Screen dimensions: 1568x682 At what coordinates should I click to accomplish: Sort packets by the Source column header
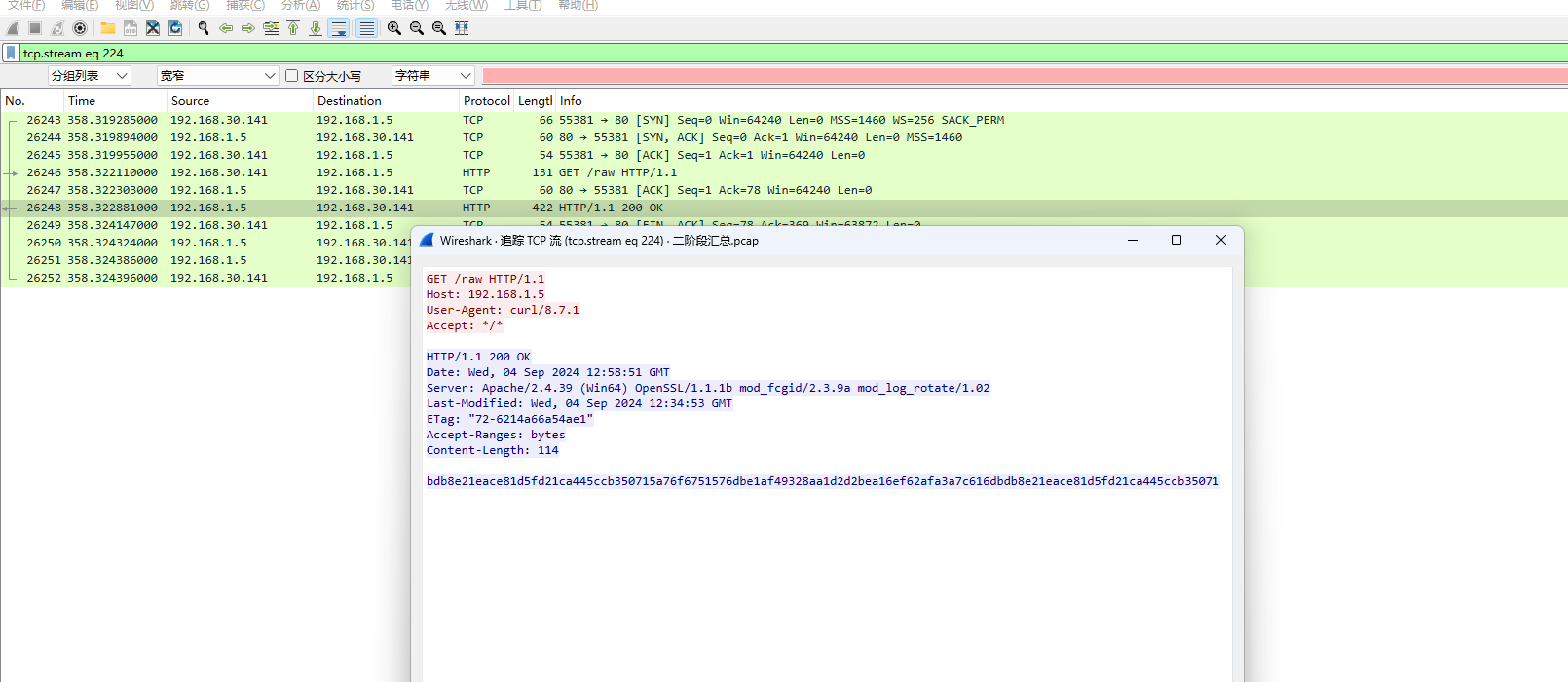(240, 101)
